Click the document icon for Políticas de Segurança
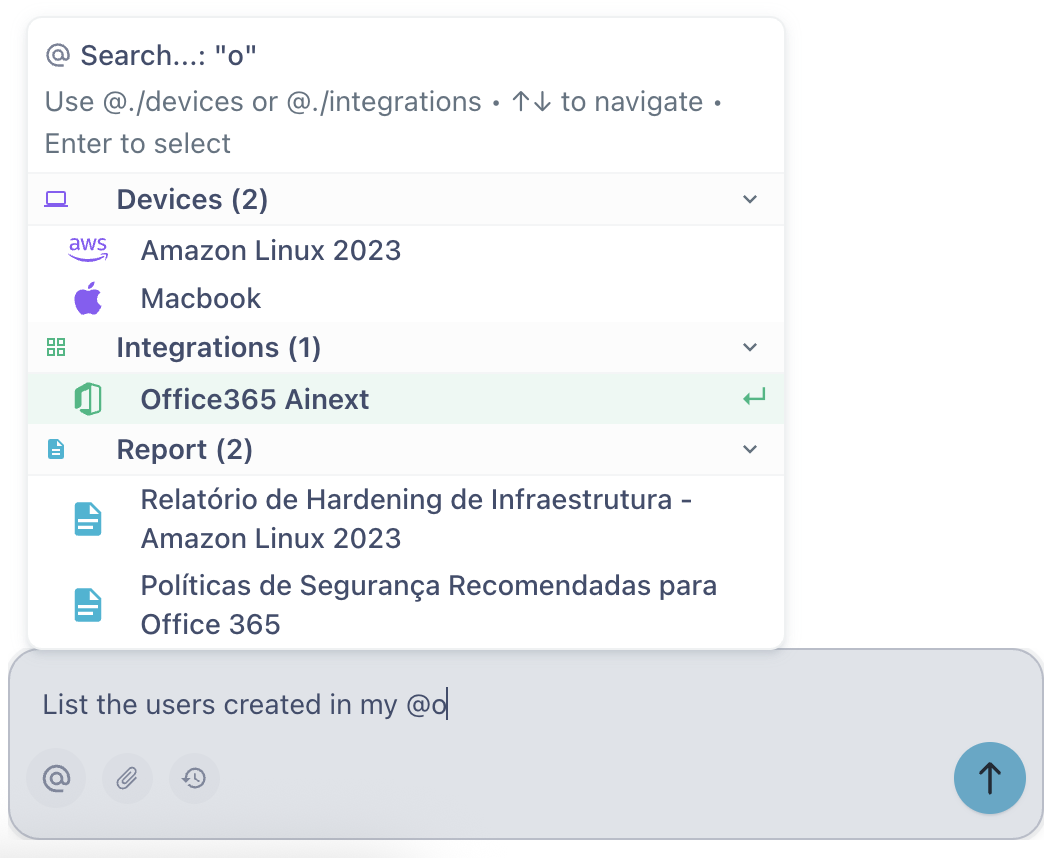 87,604
